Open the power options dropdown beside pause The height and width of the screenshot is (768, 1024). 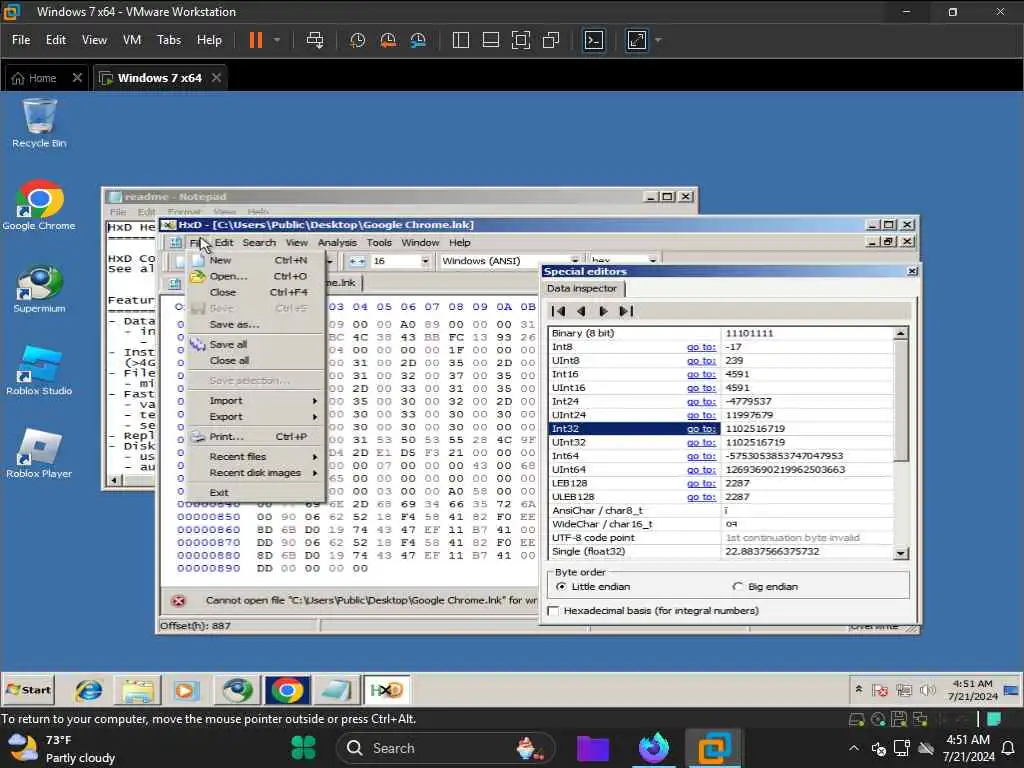[277, 40]
